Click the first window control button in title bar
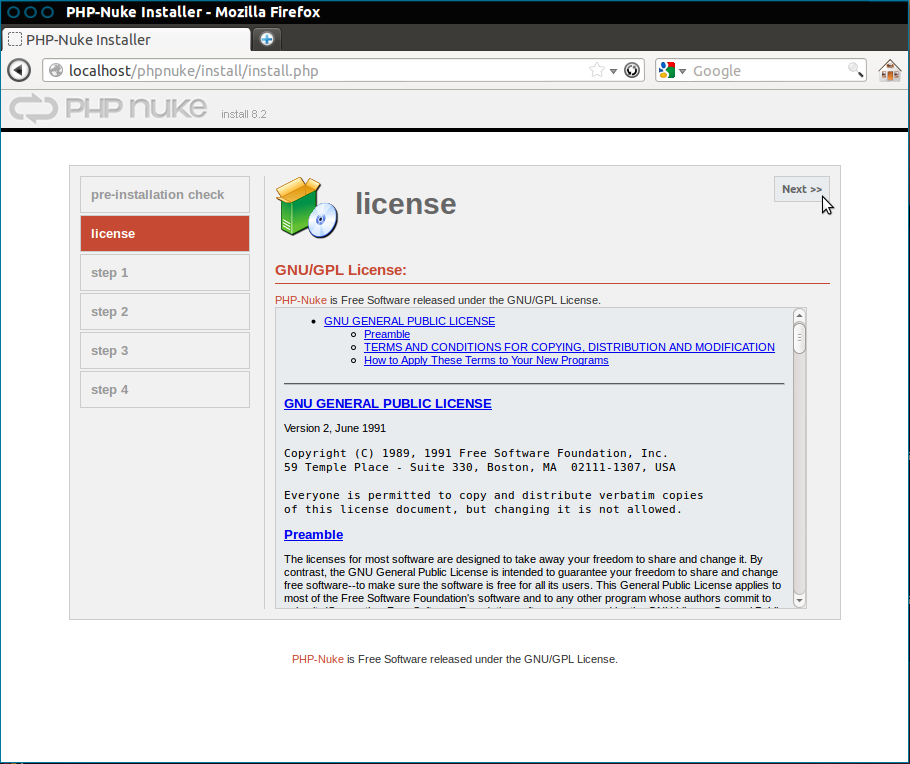Viewport: 910px width, 764px height. [x=13, y=12]
